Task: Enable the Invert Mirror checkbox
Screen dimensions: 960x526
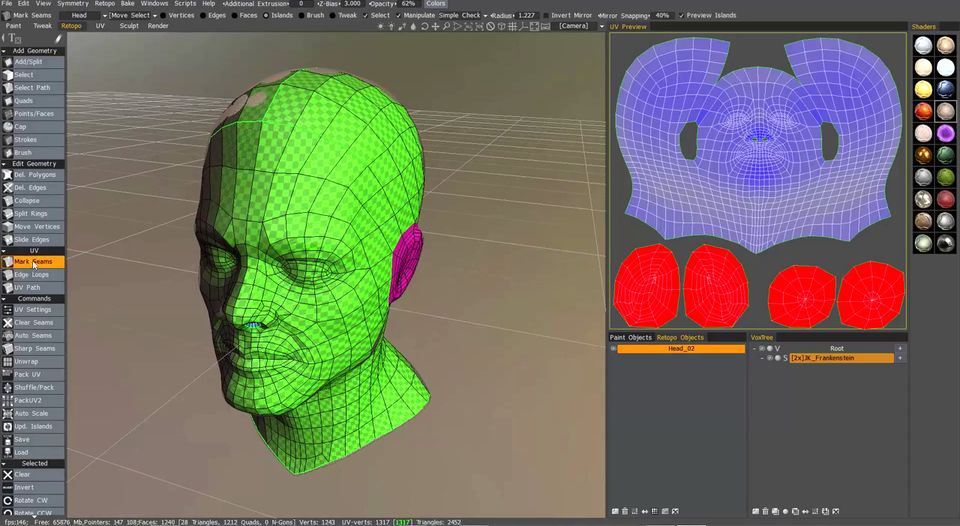Action: pyautogui.click(x=544, y=16)
